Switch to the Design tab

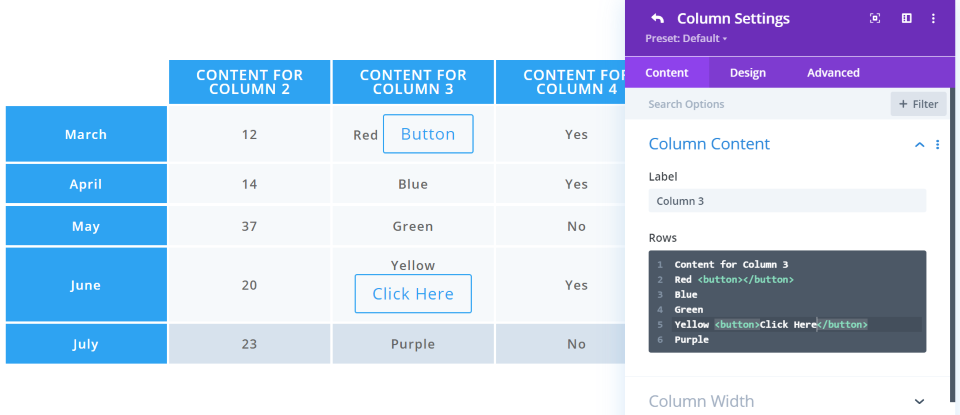(747, 73)
